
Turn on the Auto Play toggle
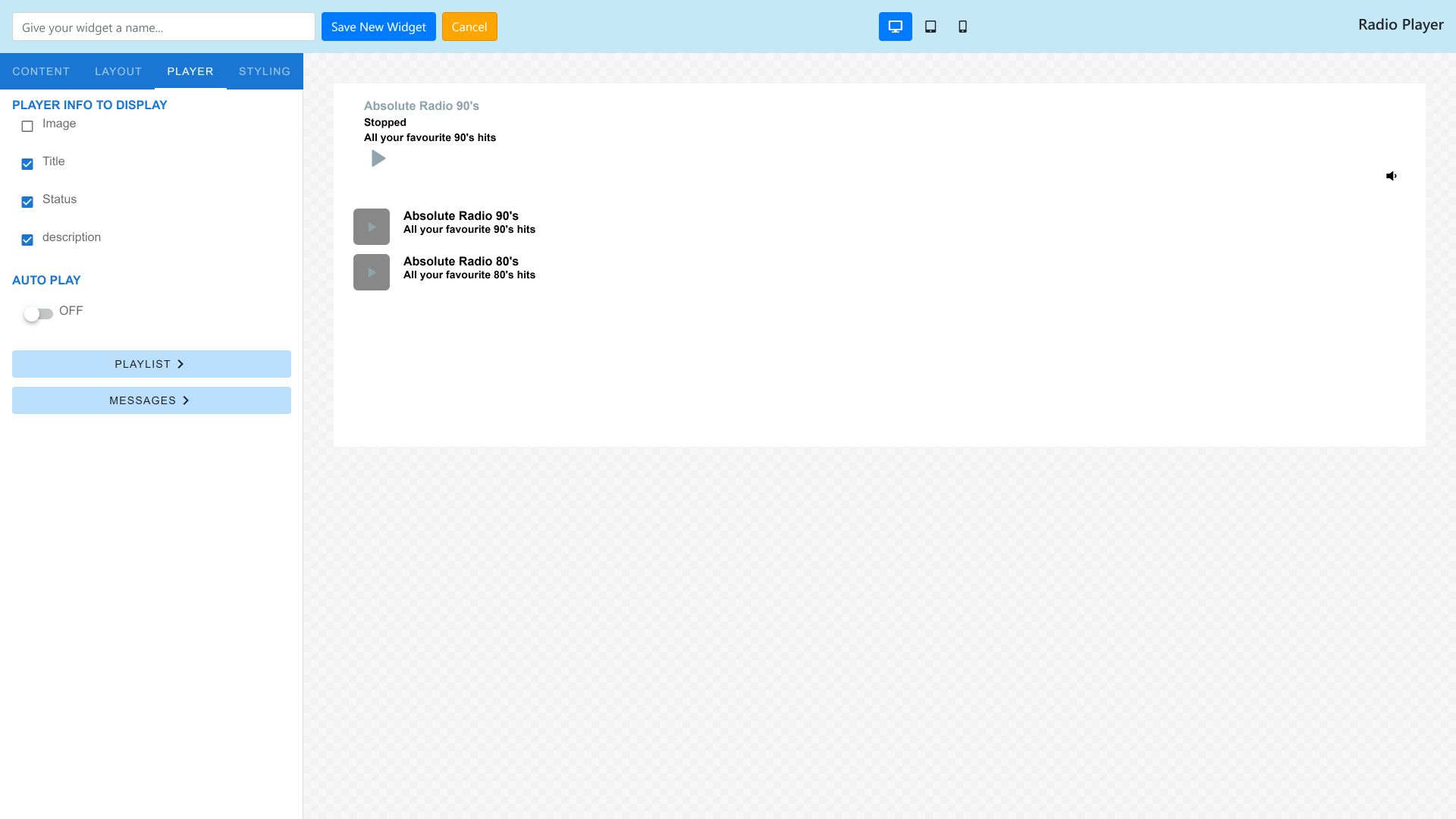coord(38,313)
